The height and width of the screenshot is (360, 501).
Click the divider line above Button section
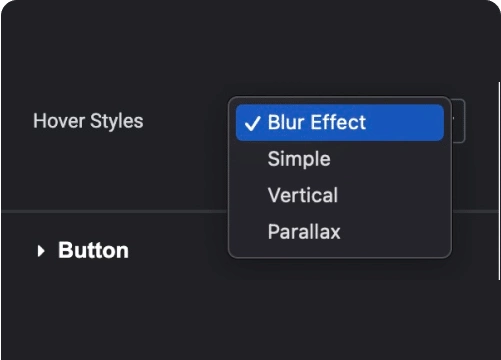pyautogui.click(x=115, y=211)
